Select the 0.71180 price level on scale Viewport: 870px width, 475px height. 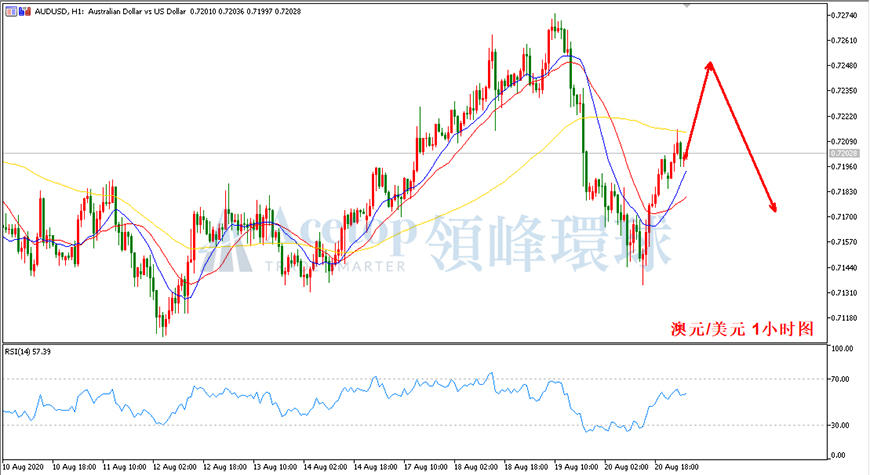tap(843, 318)
